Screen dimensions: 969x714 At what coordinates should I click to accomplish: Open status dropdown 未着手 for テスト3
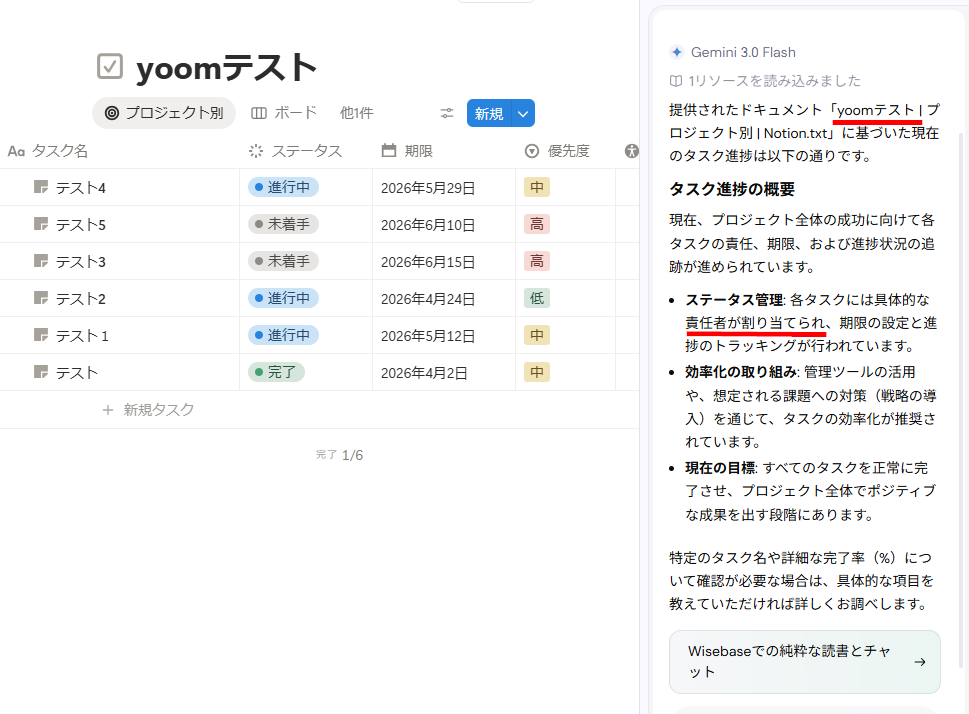click(x=283, y=261)
